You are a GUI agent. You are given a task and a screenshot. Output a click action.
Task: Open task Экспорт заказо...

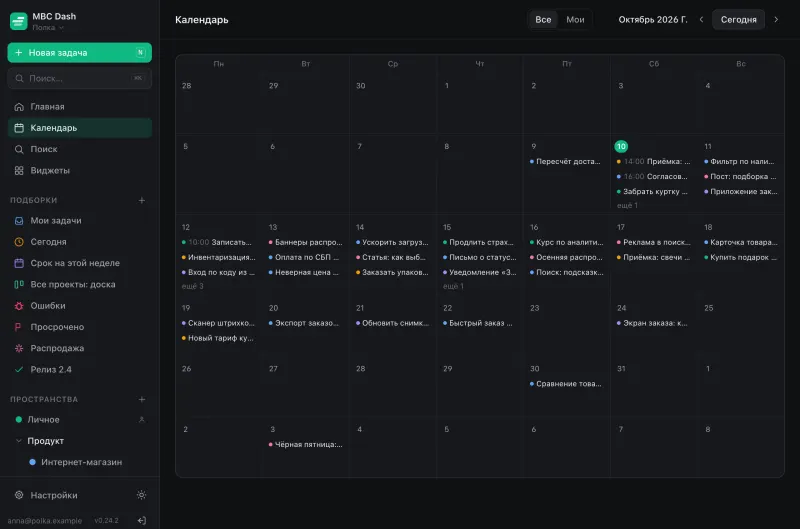pos(306,323)
